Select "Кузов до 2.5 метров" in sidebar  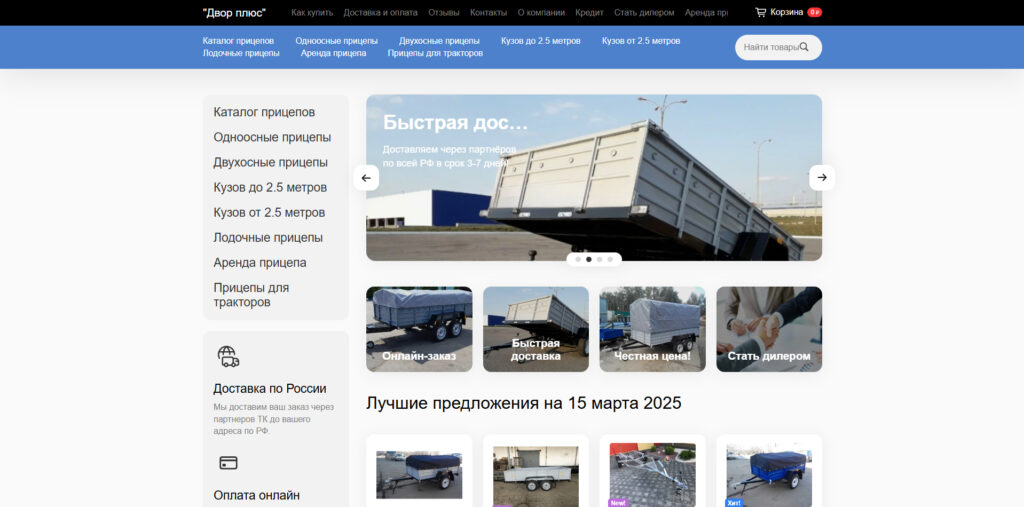coord(270,188)
